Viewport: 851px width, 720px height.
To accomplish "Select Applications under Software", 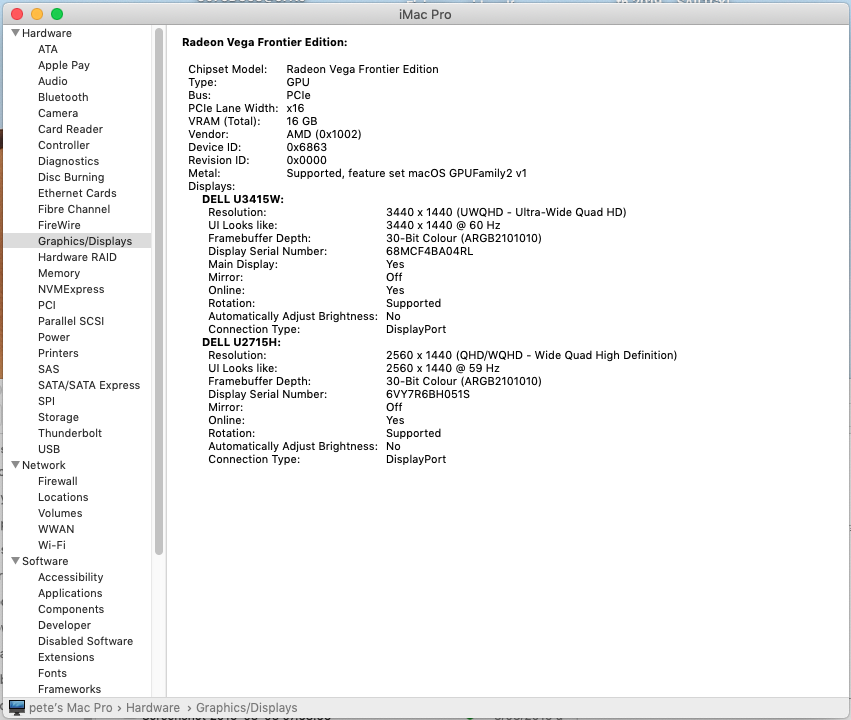I will (x=70, y=593).
